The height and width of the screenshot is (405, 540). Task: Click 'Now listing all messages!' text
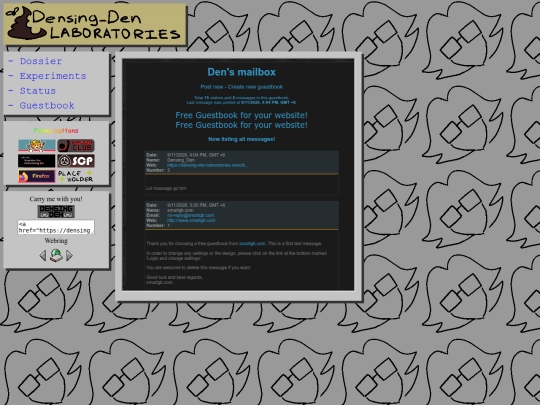pyautogui.click(x=241, y=139)
